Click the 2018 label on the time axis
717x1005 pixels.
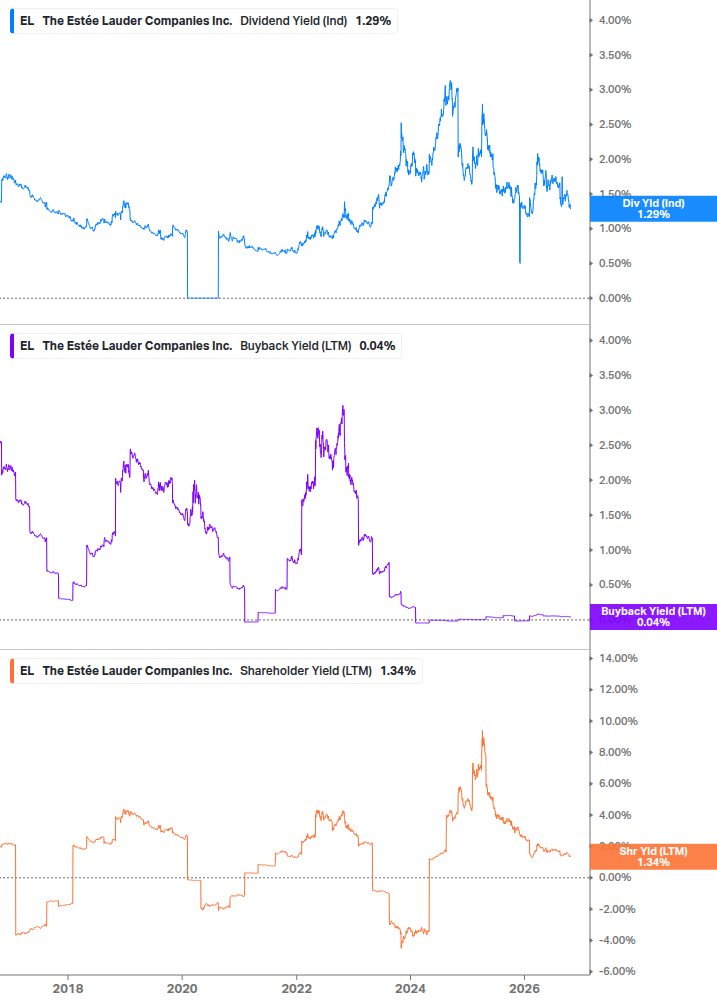click(x=68, y=988)
